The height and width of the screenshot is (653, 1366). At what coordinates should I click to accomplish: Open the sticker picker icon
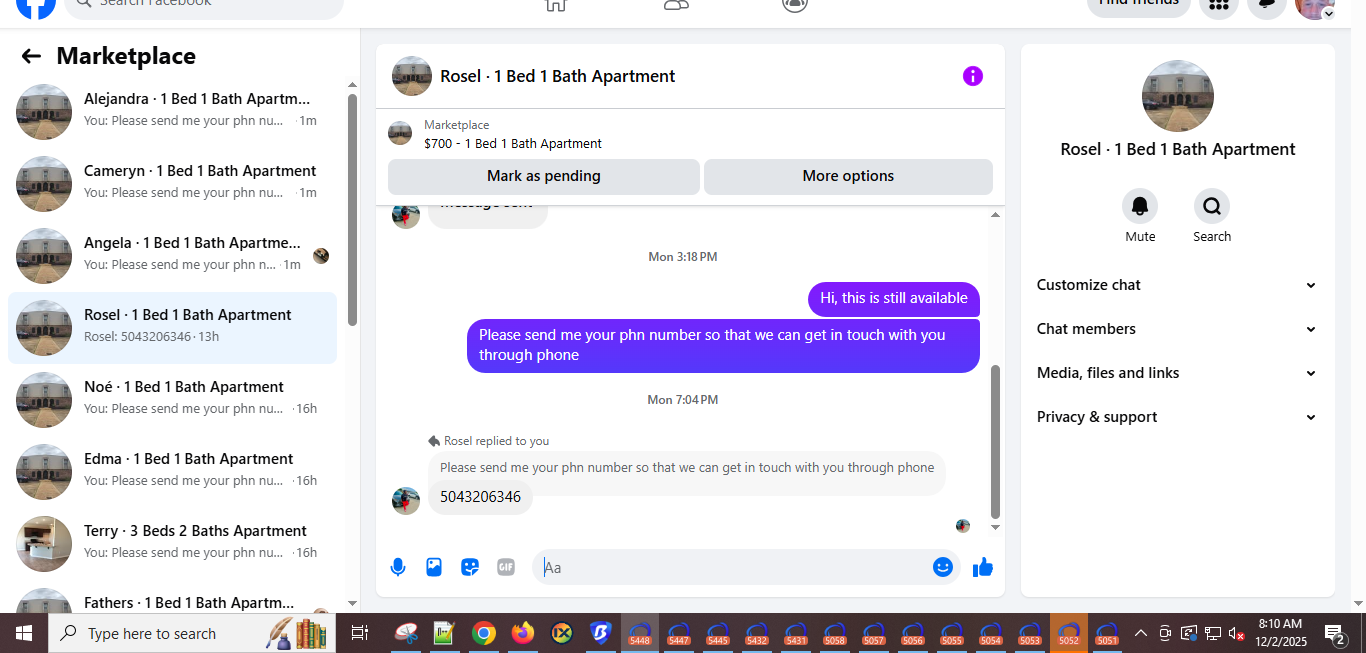470,567
